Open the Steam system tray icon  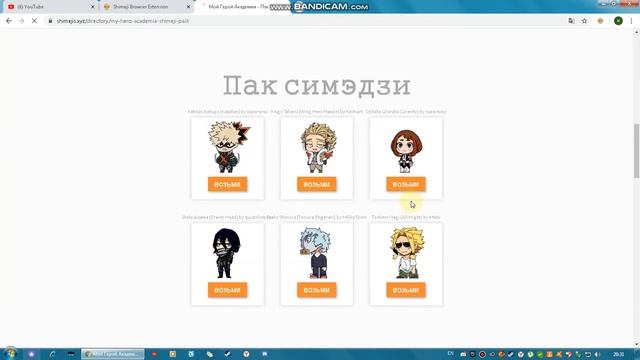pyautogui.click(x=511, y=354)
